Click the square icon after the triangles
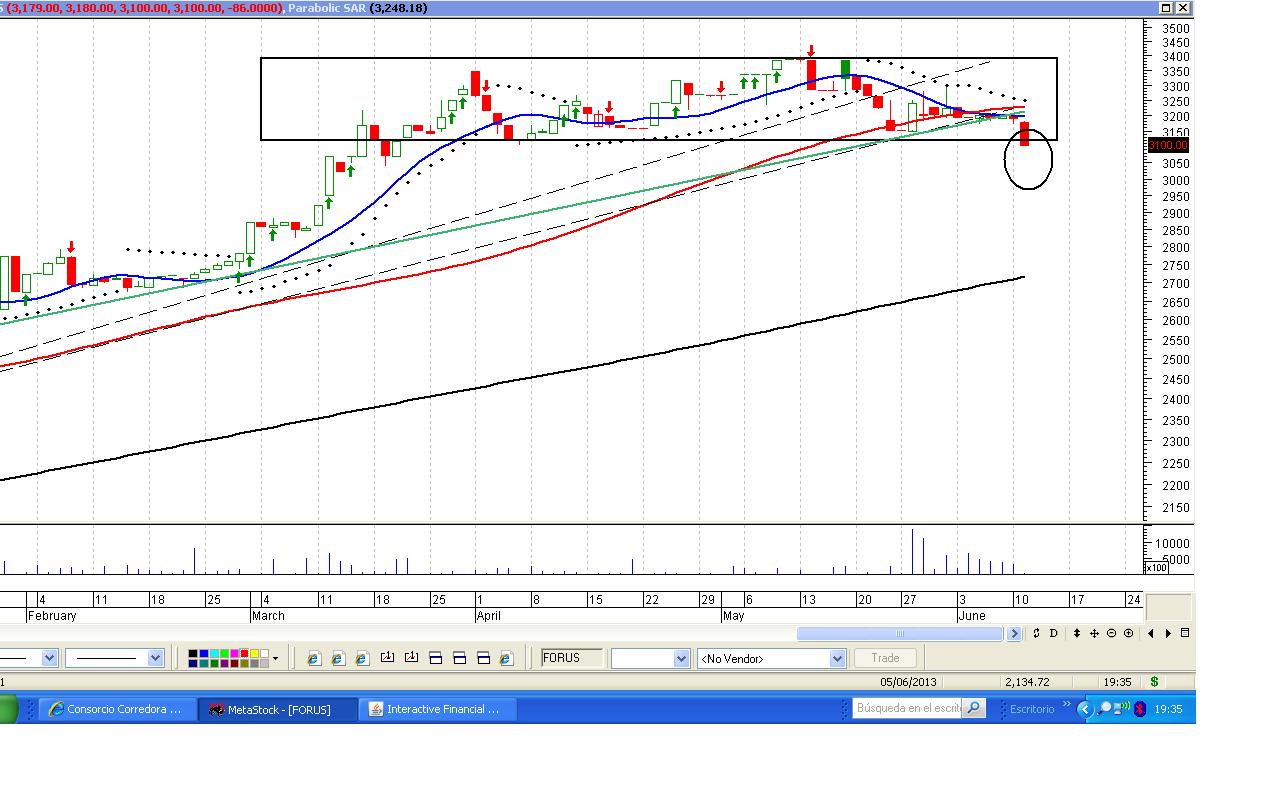Viewport: 1280px width, 800px height. point(1185,633)
